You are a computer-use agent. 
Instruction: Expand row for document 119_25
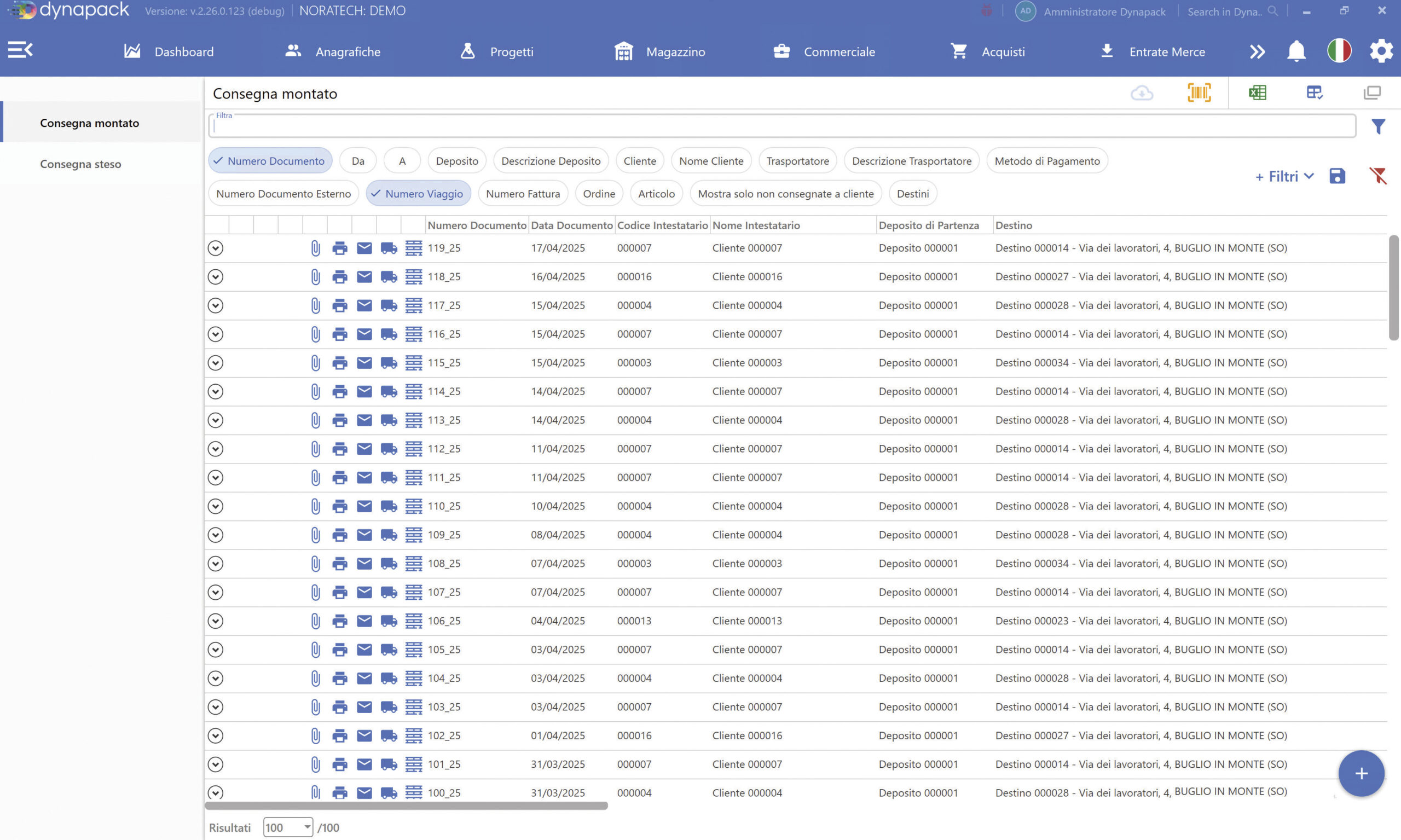coord(215,248)
